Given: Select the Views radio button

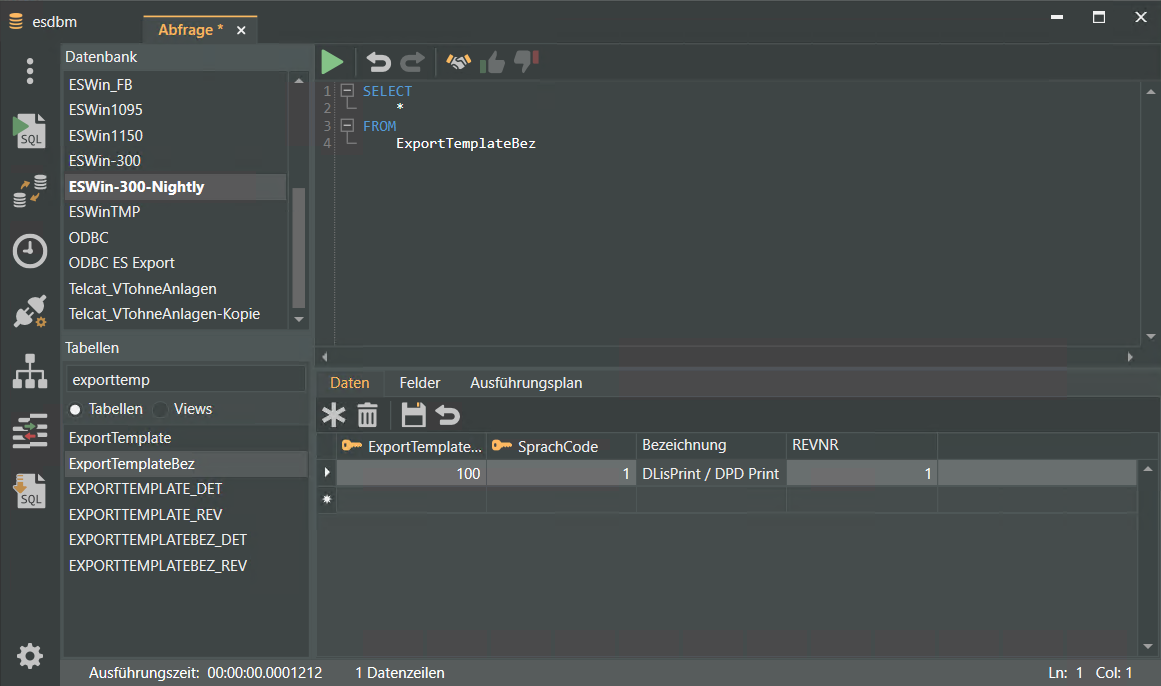Looking at the screenshot, I should (161, 409).
